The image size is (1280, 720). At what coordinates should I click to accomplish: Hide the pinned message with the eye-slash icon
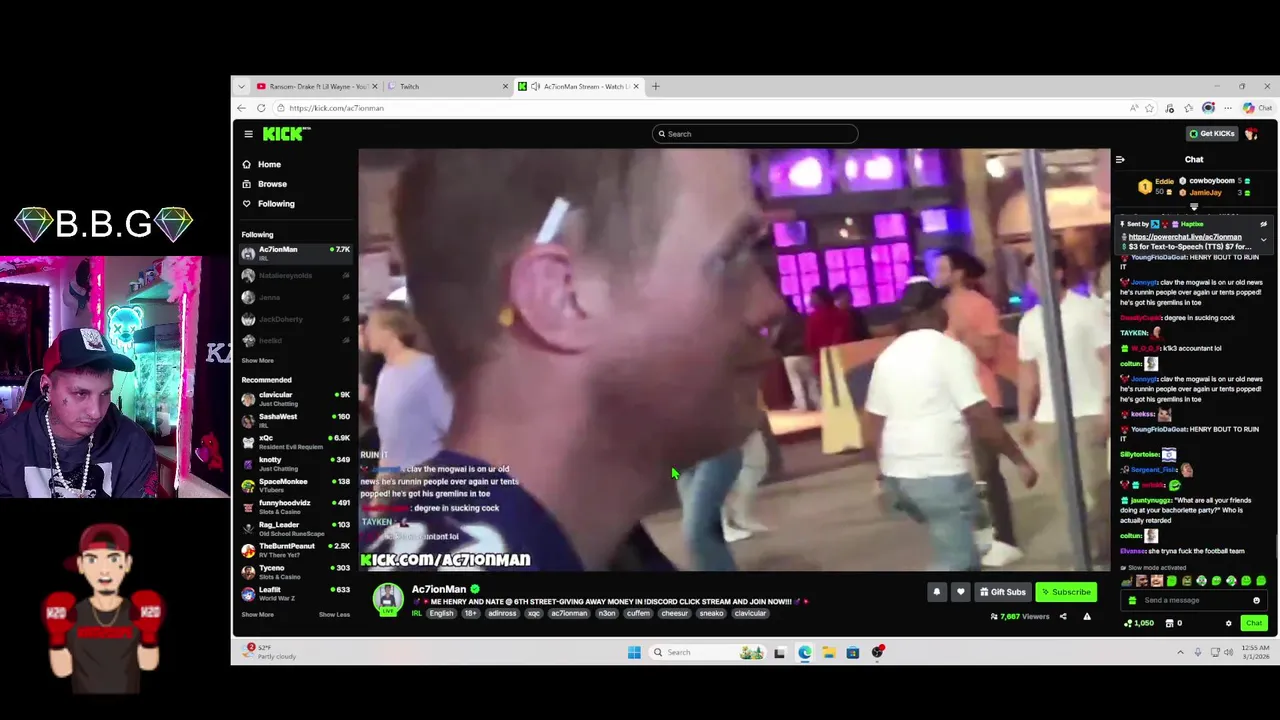[1263, 225]
